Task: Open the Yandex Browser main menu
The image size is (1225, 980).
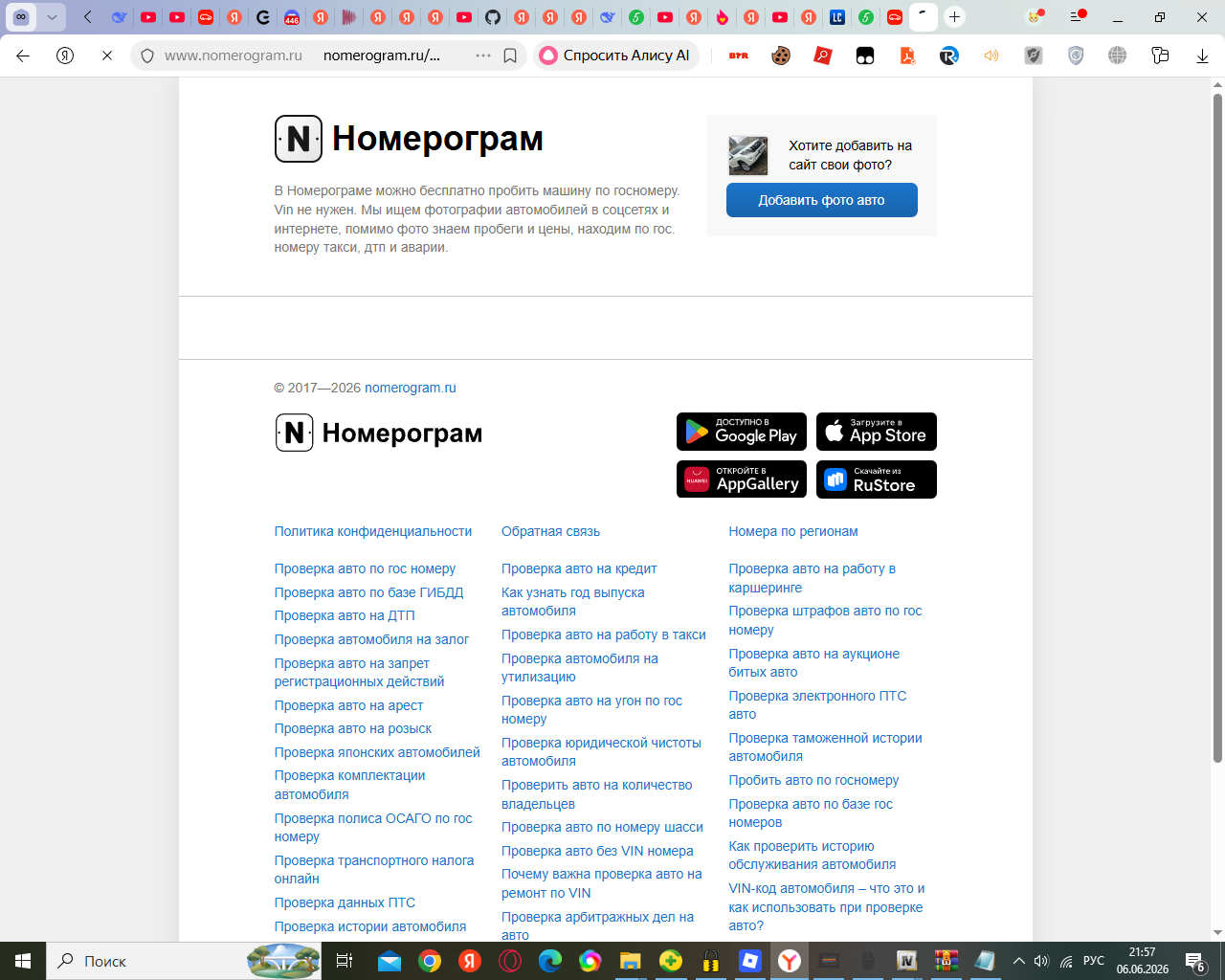Action: coord(1078,17)
